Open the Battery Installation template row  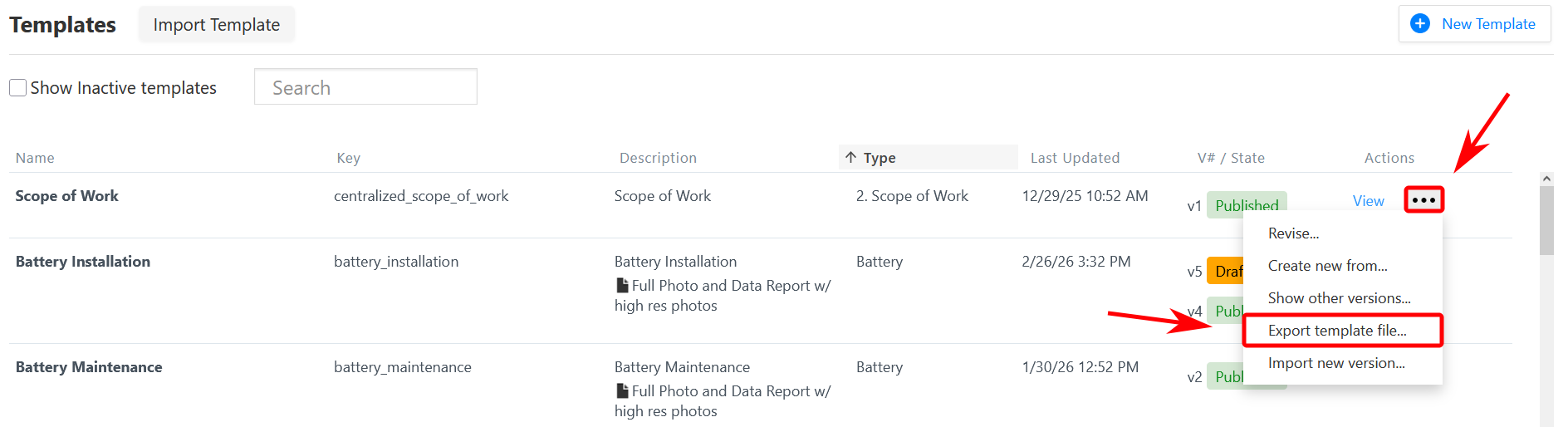pos(83,262)
